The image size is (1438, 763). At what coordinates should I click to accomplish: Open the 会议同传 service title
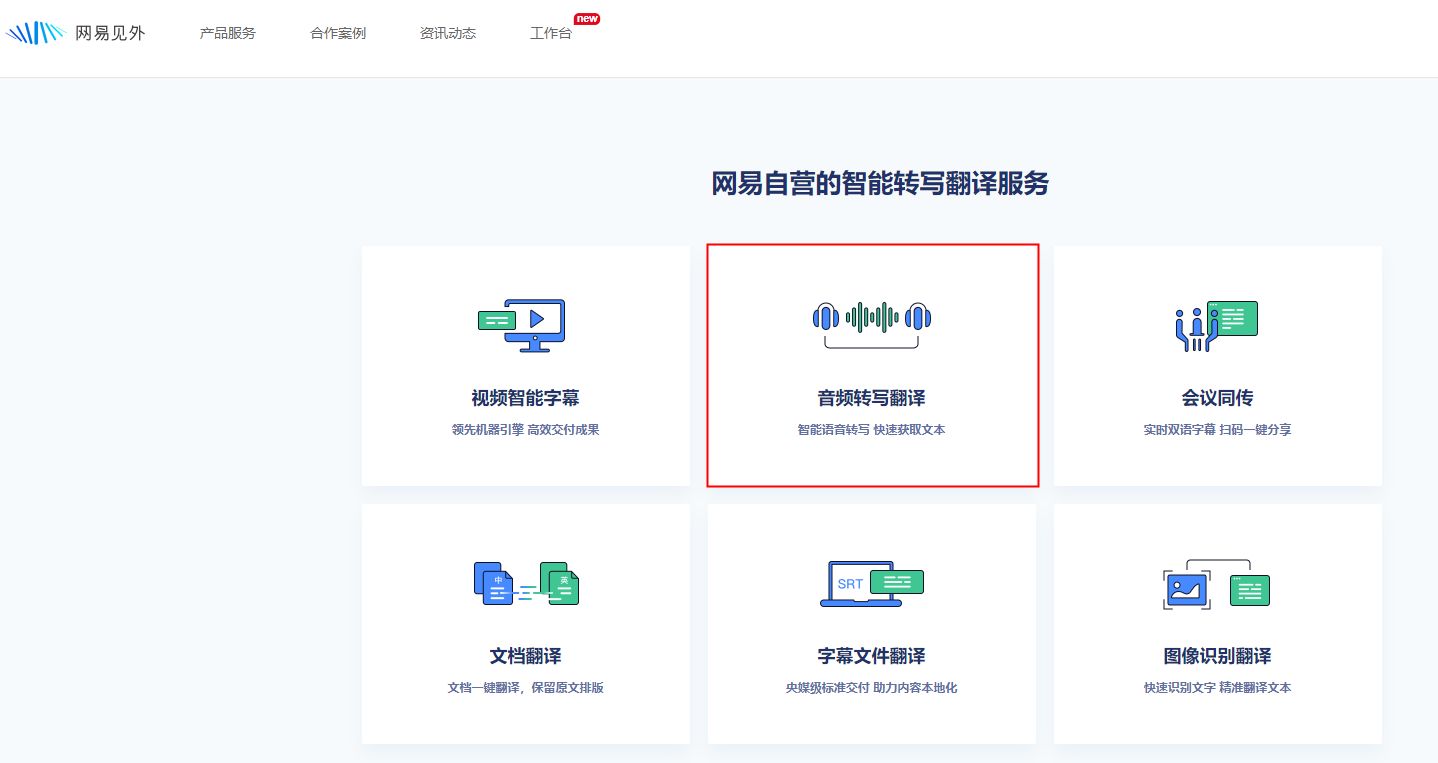(1217, 398)
